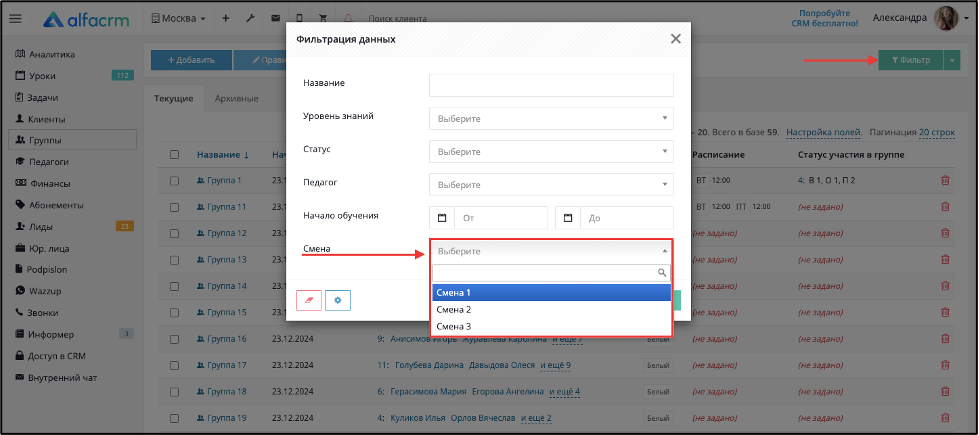Click Александра's profile avatar

945,18
